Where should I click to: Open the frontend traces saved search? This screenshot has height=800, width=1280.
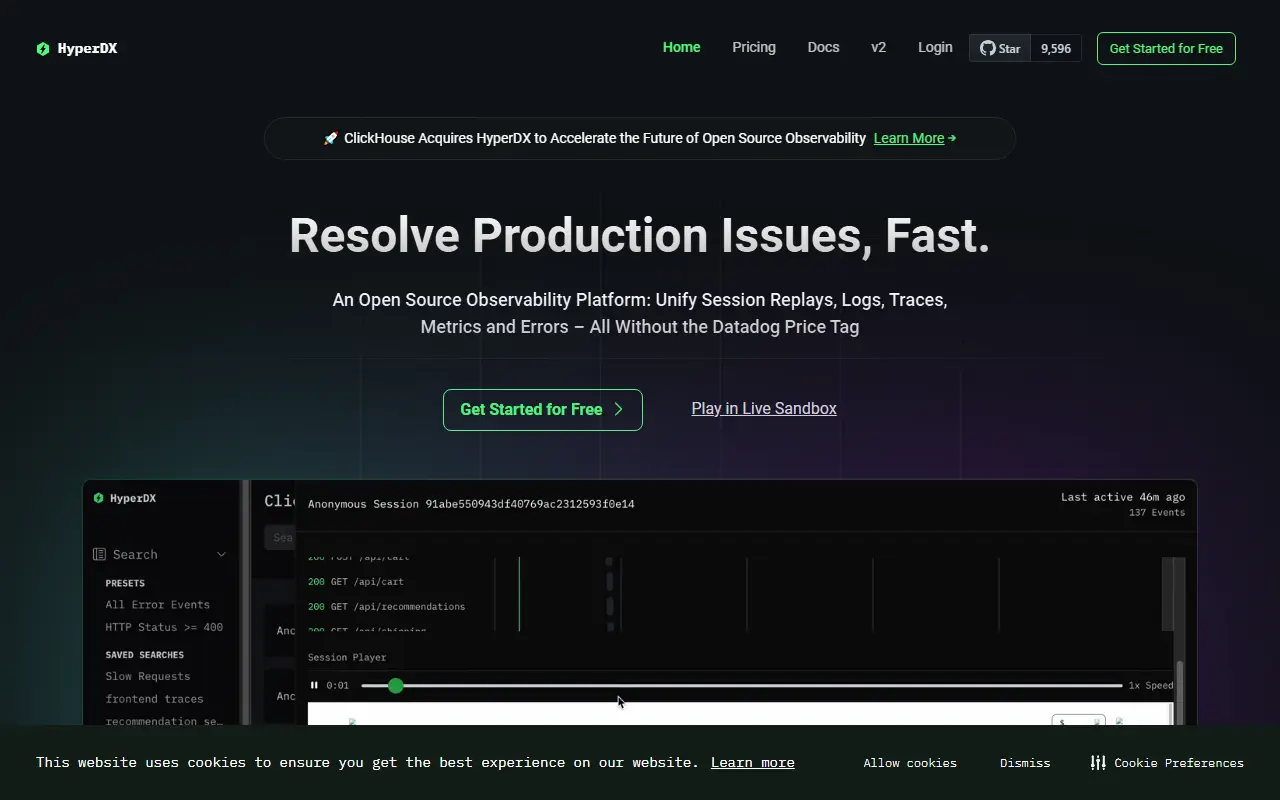[154, 699]
